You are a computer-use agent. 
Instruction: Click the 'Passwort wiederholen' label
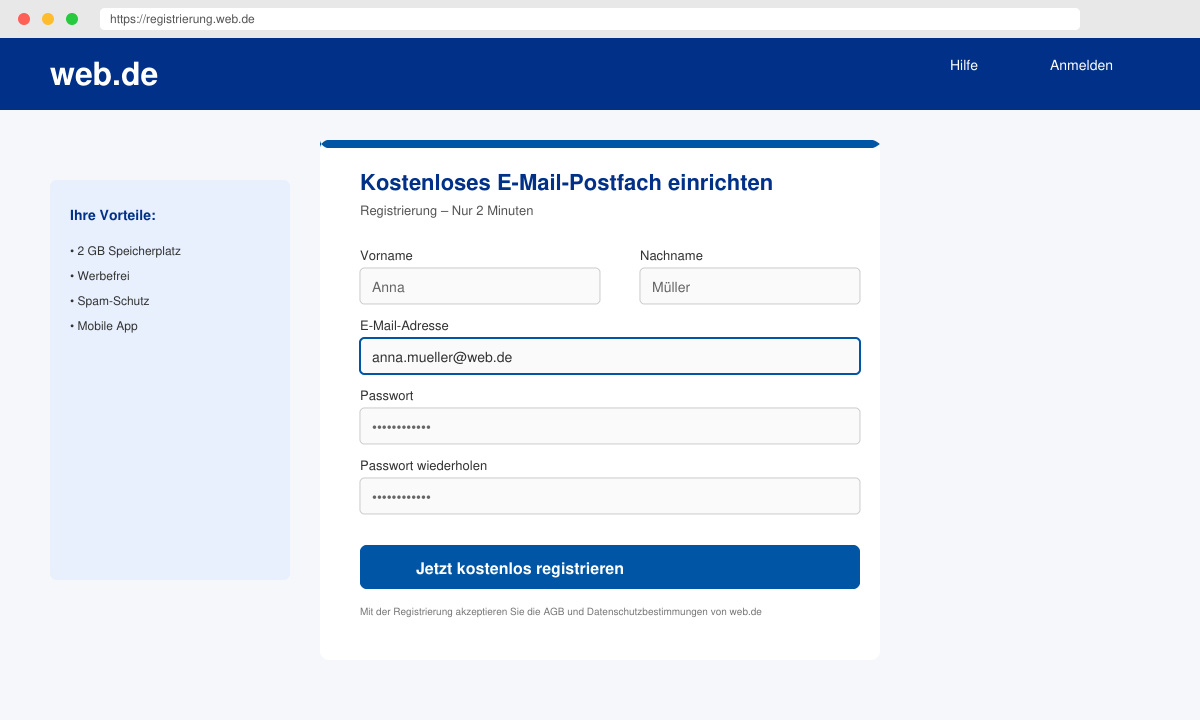pos(424,466)
